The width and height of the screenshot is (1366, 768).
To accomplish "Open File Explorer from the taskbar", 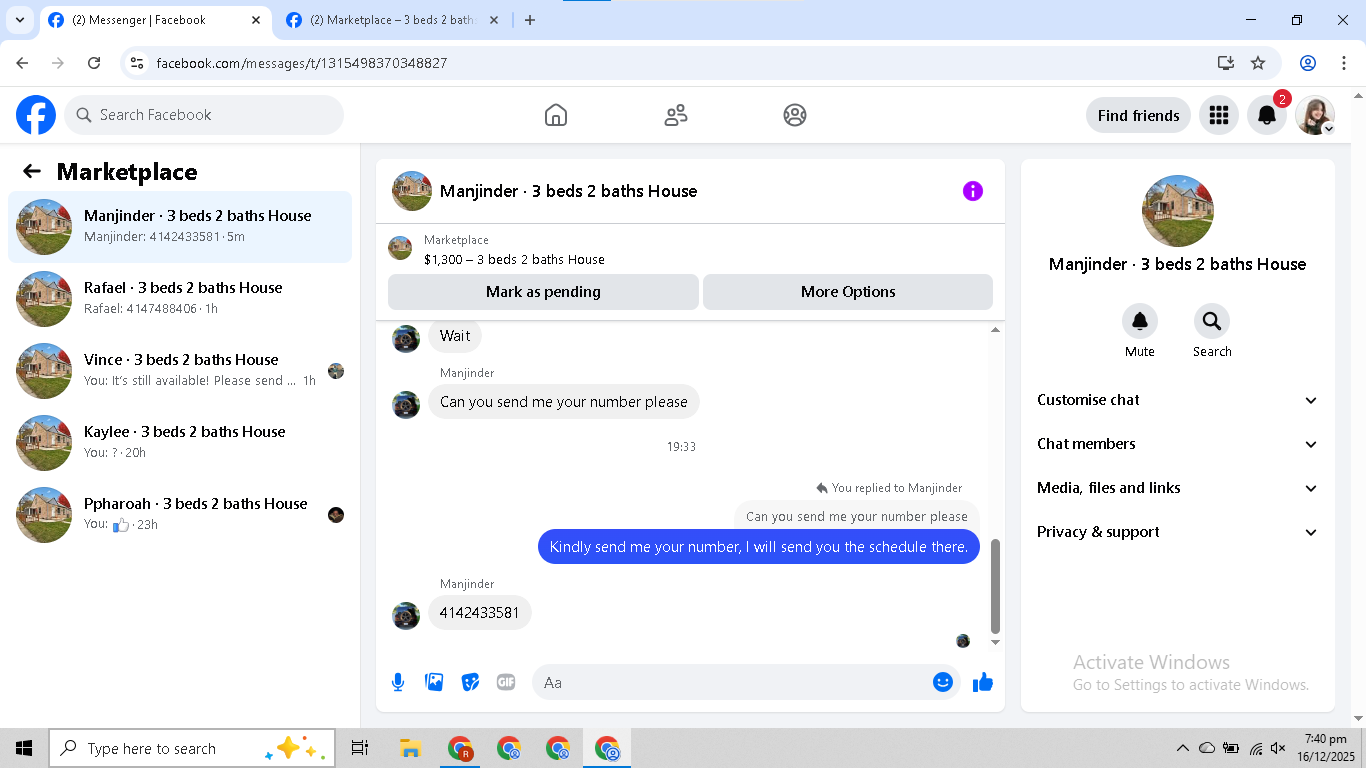I will point(410,748).
